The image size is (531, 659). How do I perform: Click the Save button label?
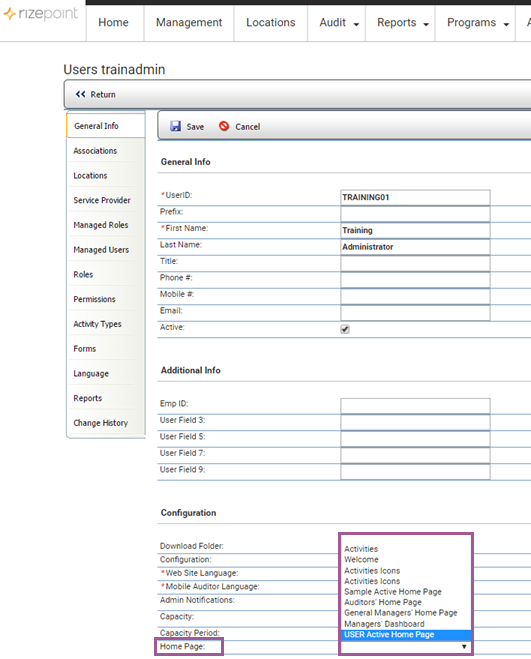(195, 127)
